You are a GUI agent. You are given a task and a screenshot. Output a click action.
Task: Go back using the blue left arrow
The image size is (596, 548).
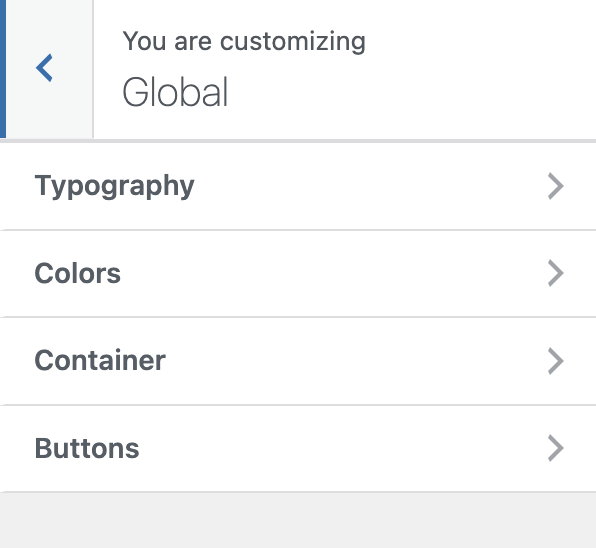44,68
